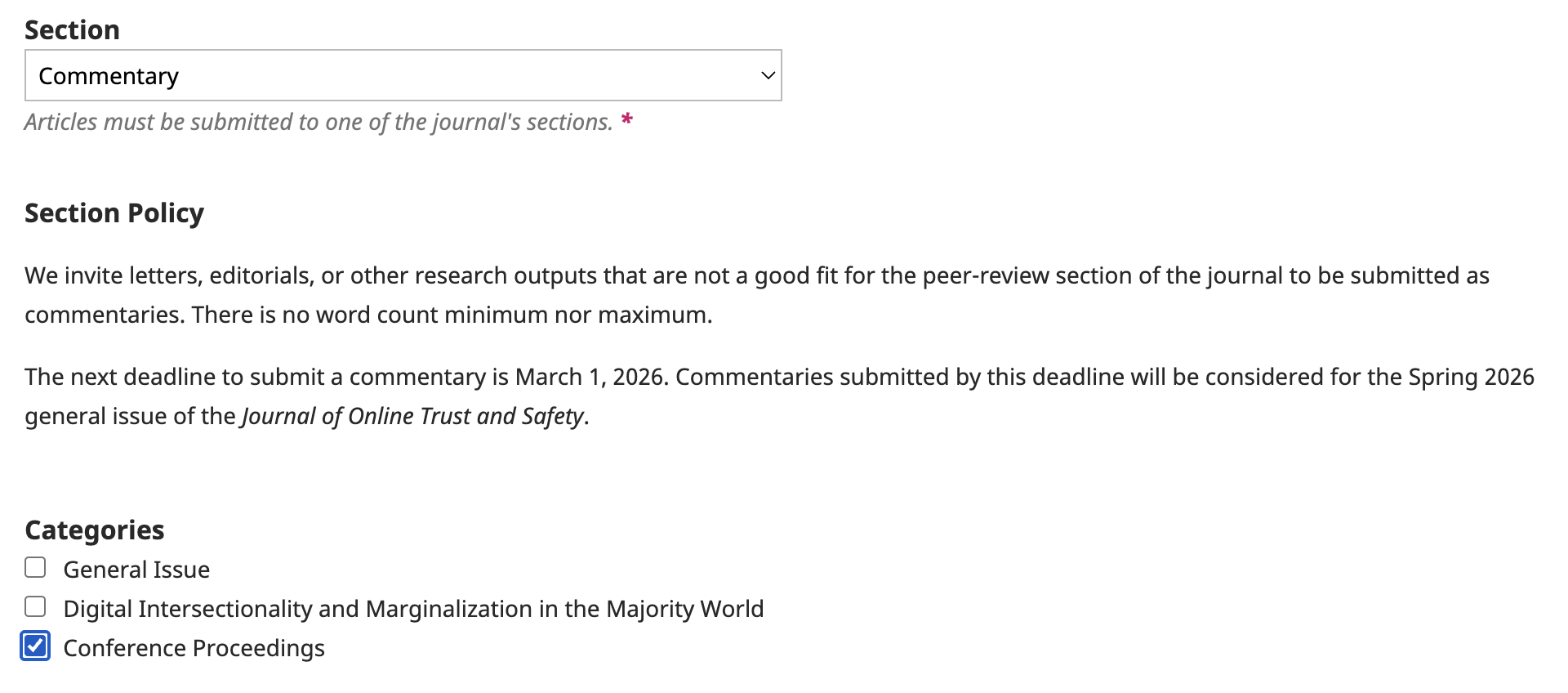Viewport: 1568px width, 693px height.
Task: Click the chevron arrow on Section select
Action: [x=767, y=75]
